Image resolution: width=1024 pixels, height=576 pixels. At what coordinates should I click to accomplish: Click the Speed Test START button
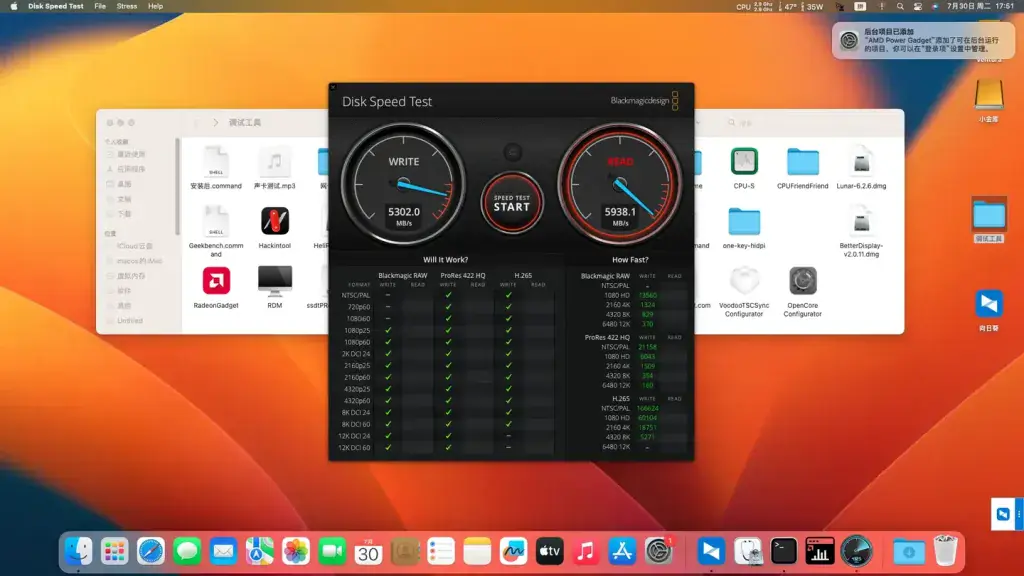click(512, 203)
